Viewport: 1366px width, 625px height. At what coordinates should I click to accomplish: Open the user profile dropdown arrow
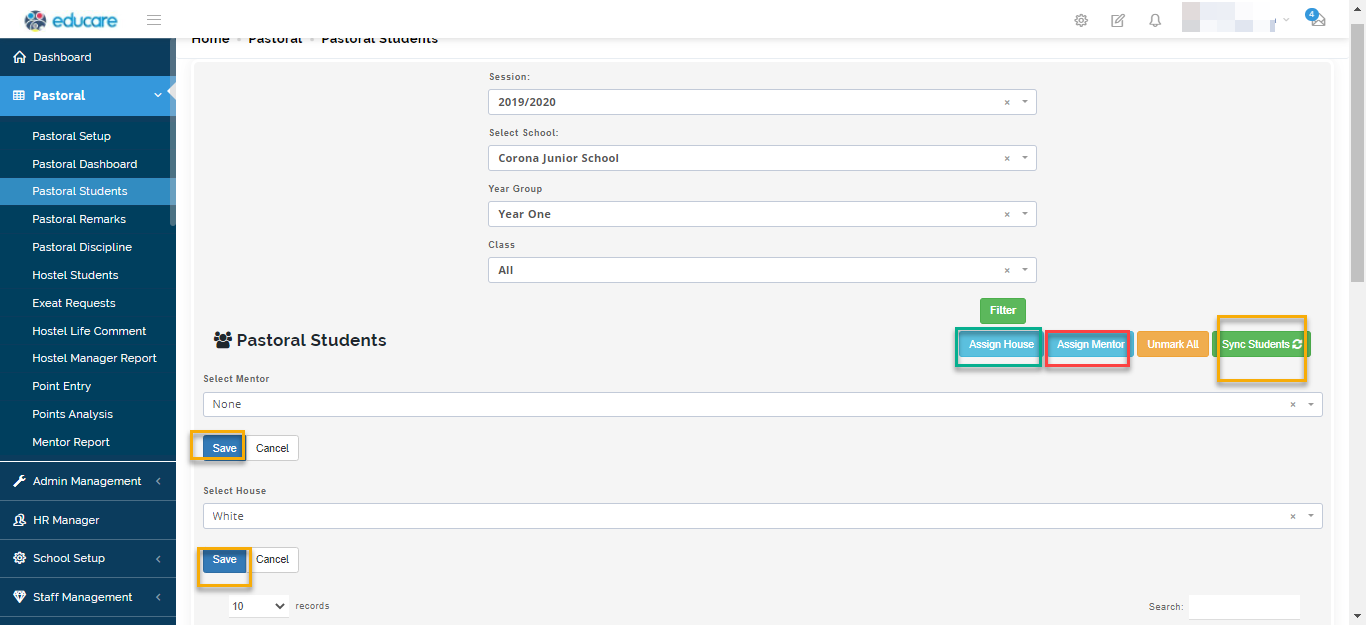[x=1286, y=20]
